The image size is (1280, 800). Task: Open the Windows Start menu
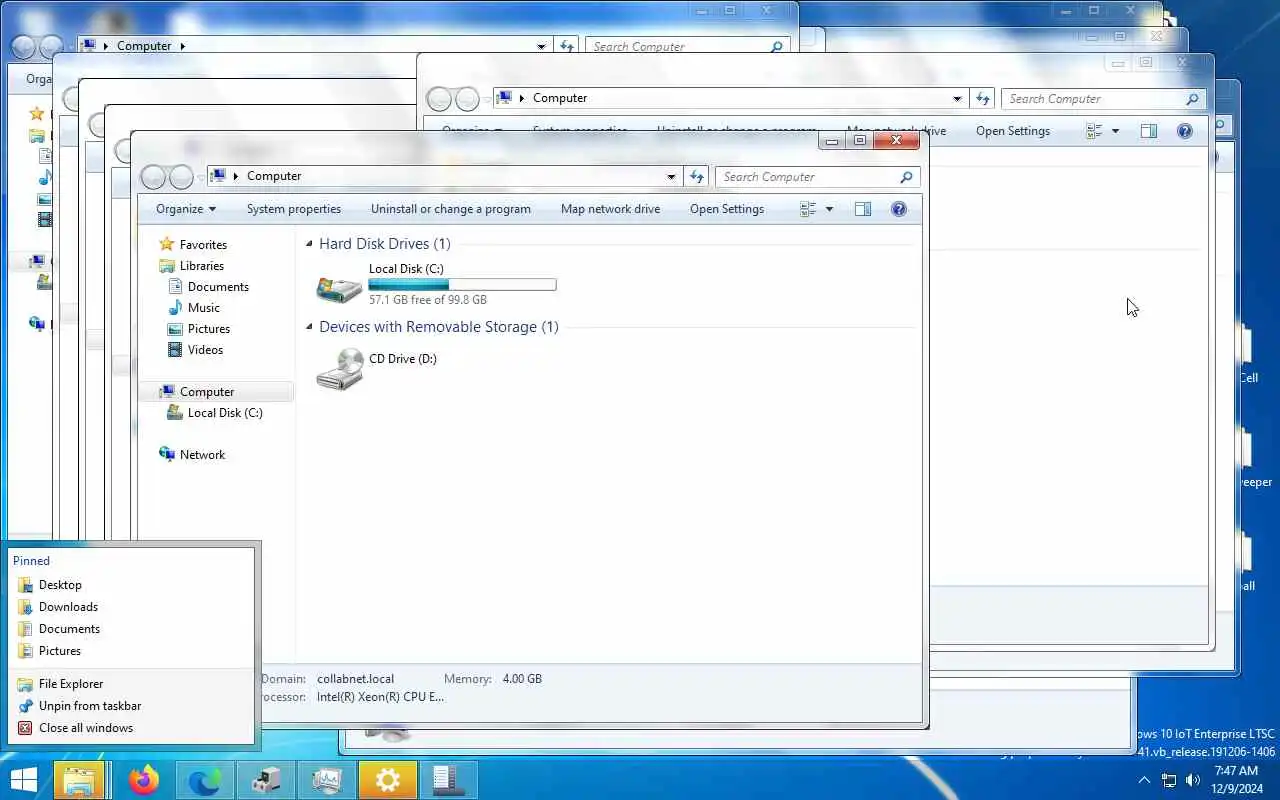click(23, 780)
